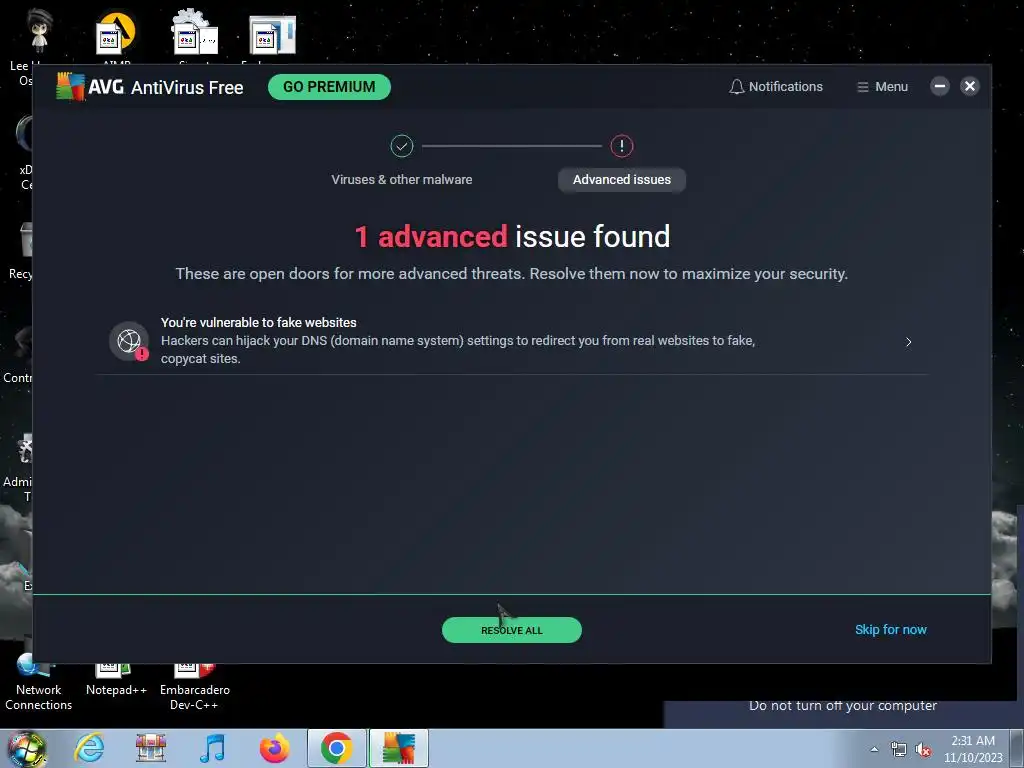Select the Recycle Bin desktop icon
The height and width of the screenshot is (768, 1024).
(22, 251)
